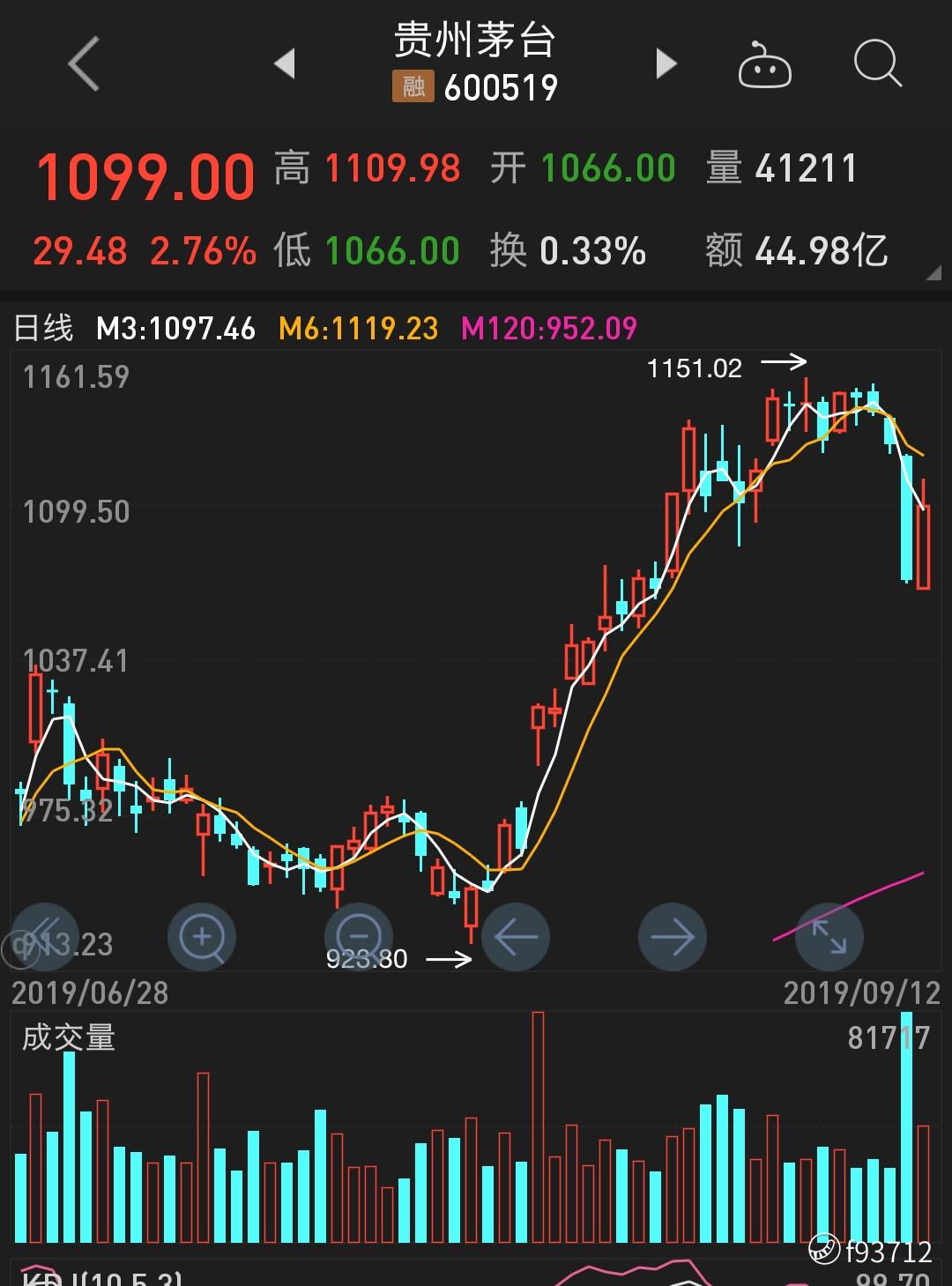The height and width of the screenshot is (1286, 952).
Task: Tap the turnover rate 0.33%
Action: [x=593, y=251]
